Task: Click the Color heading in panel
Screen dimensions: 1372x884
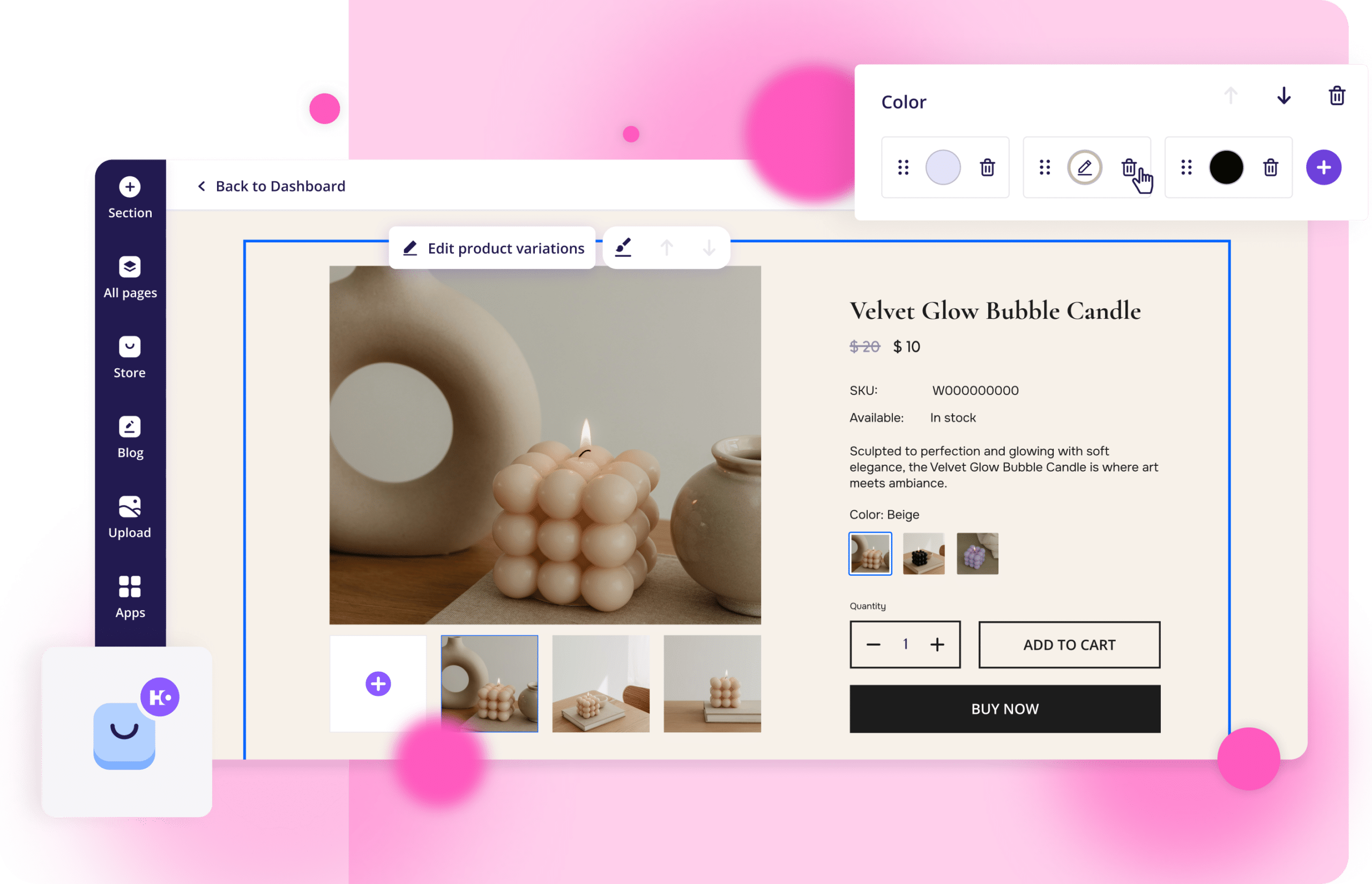Action: pyautogui.click(x=903, y=102)
